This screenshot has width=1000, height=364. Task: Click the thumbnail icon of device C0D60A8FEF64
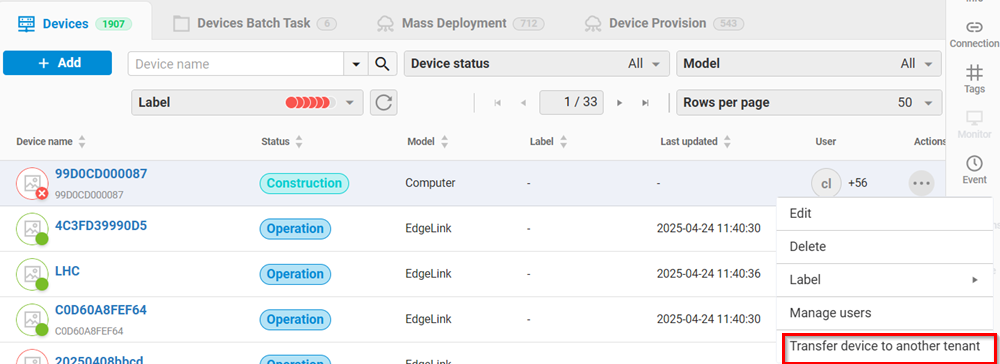point(33,319)
